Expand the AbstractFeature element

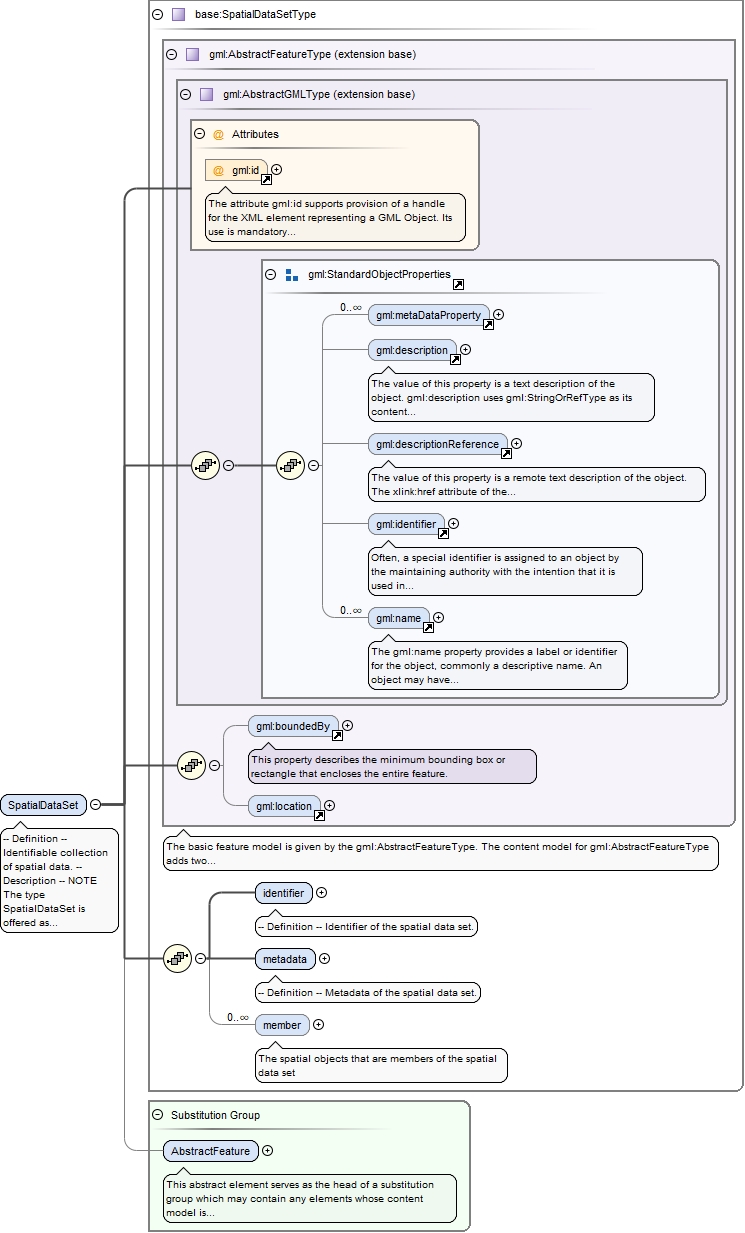click(x=267, y=1151)
